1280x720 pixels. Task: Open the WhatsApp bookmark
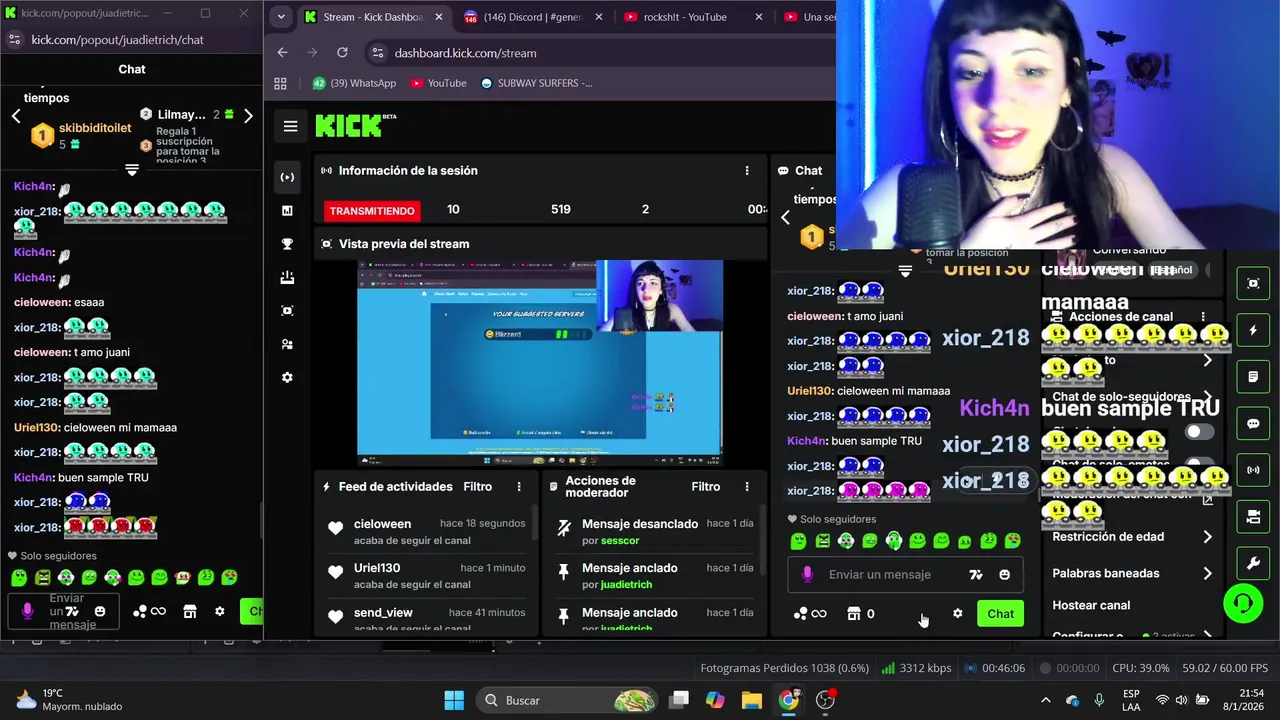point(354,83)
